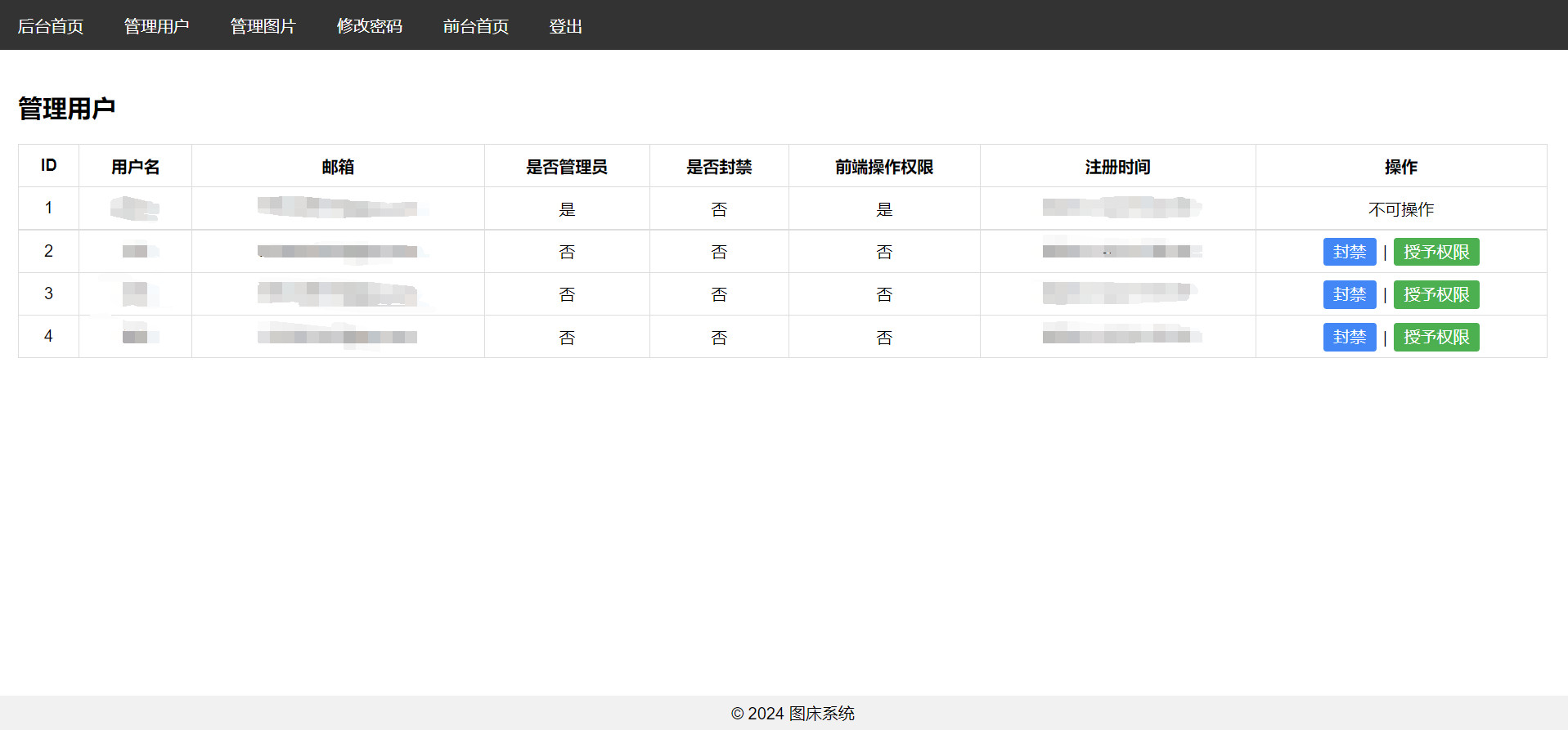Image resolution: width=1568 pixels, height=730 pixels.
Task: Click 登出 to log out
Action: [565, 26]
